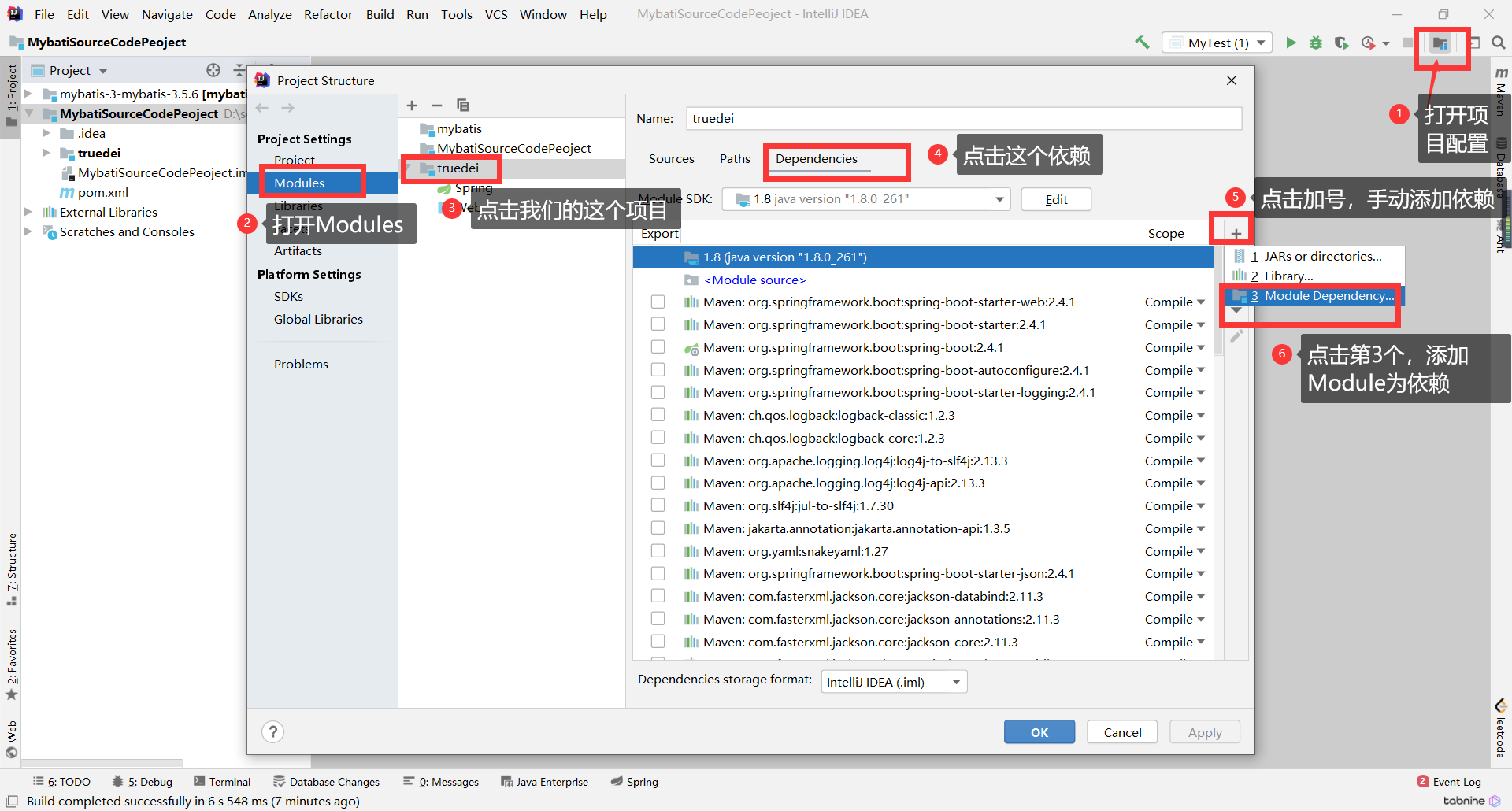
Task: Navigate forward arrow in Project Structure
Action: click(x=288, y=108)
